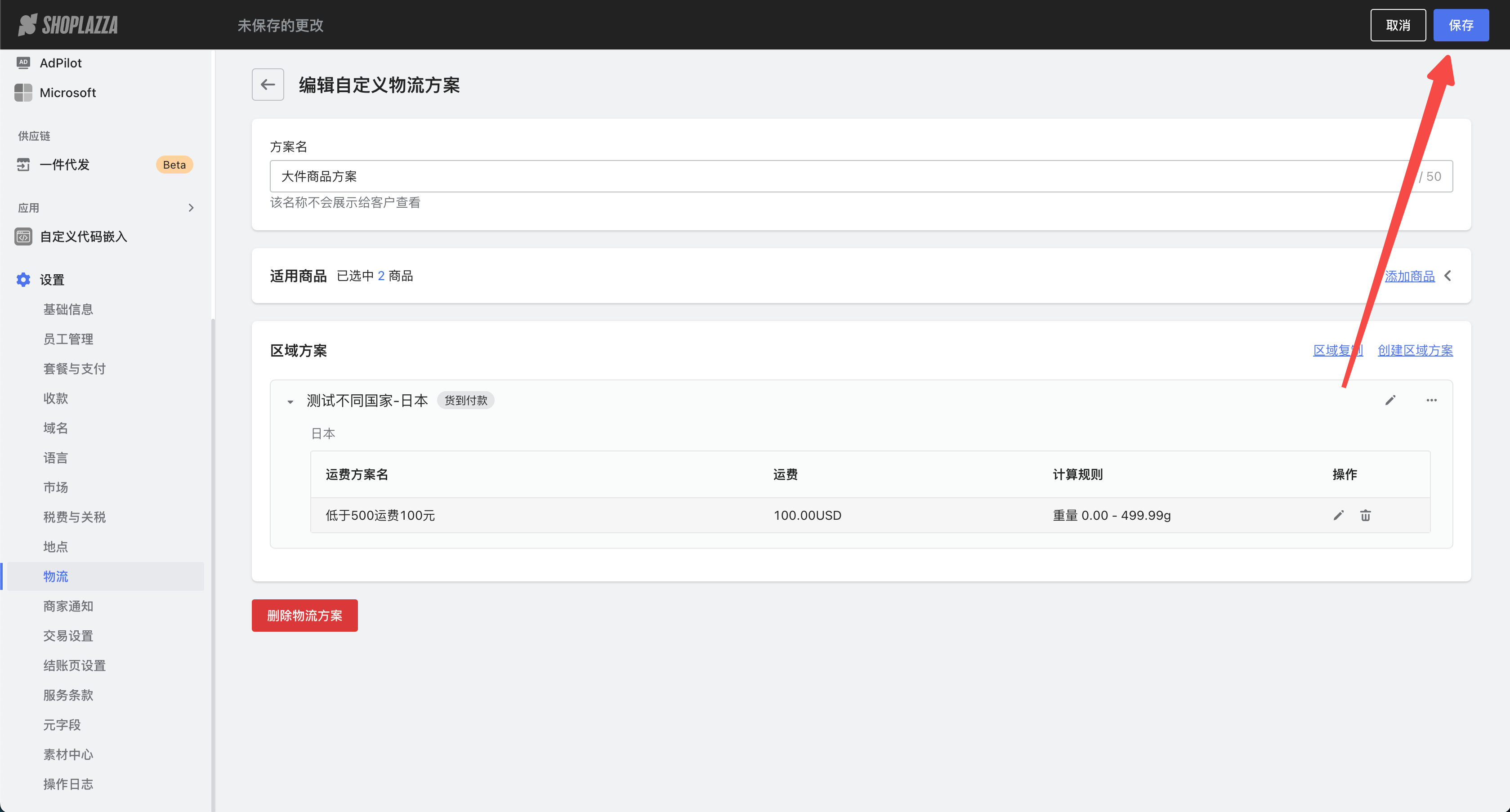Open 税费与关税 settings
This screenshot has width=1510, height=812.
tap(74, 517)
